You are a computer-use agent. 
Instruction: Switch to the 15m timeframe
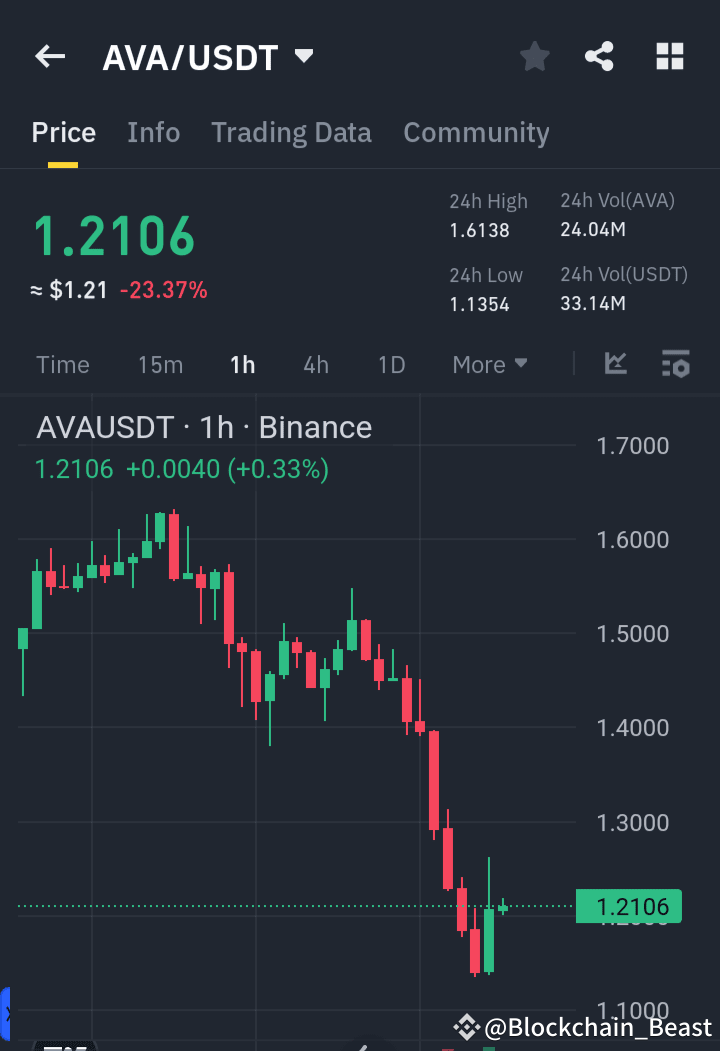(160, 364)
